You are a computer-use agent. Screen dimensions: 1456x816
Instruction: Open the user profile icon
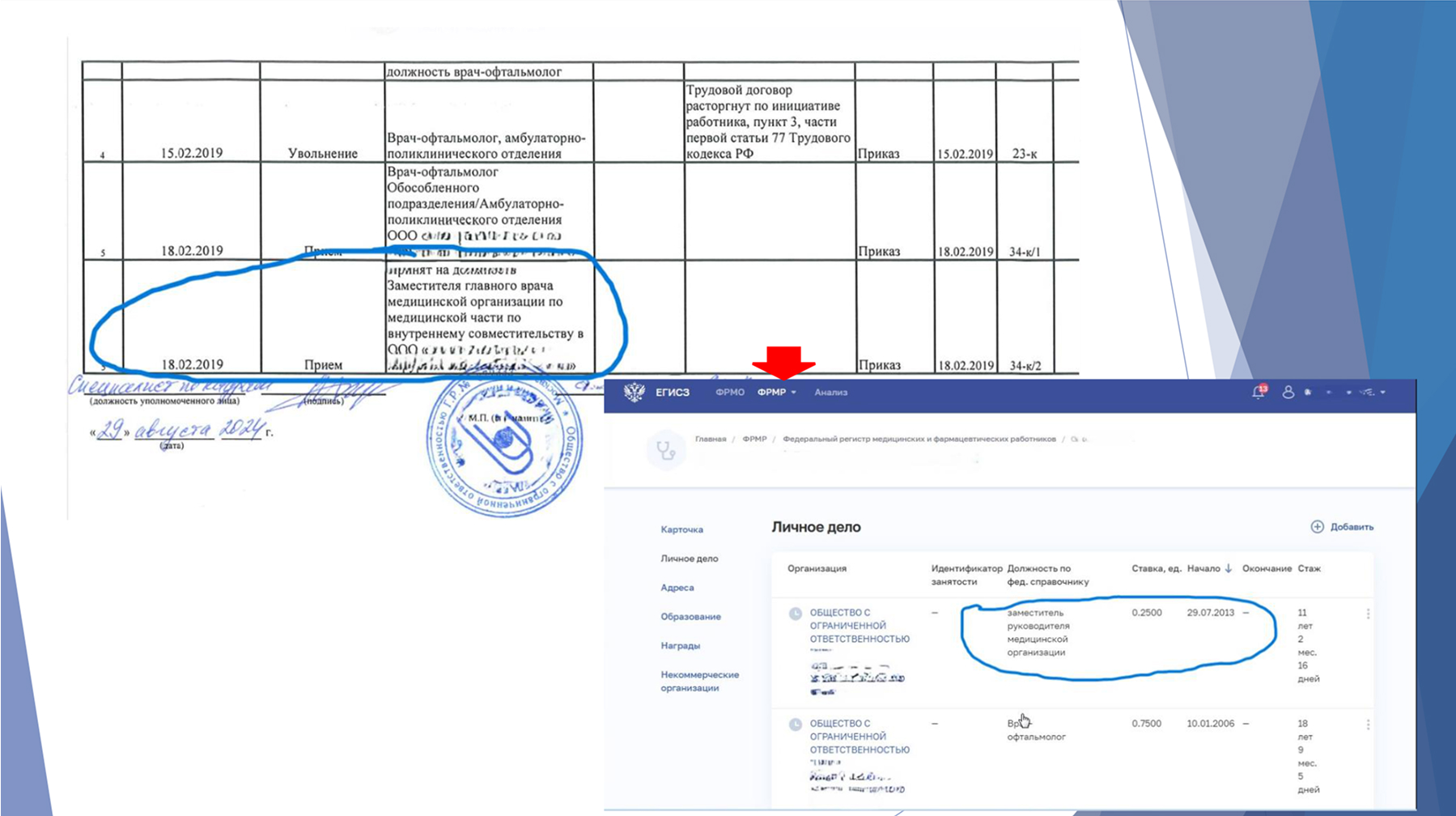click(x=1288, y=392)
